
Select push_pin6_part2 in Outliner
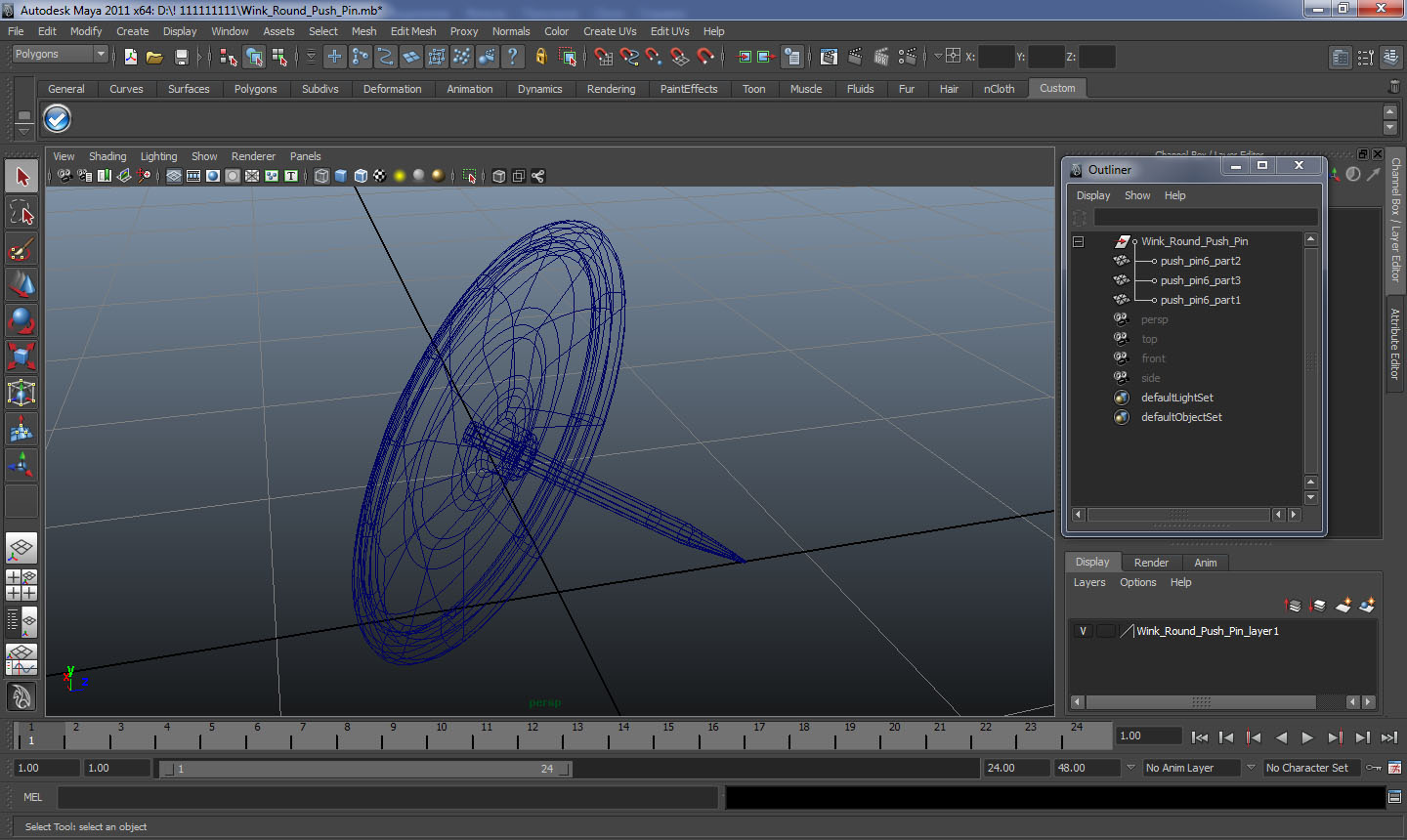point(1200,261)
